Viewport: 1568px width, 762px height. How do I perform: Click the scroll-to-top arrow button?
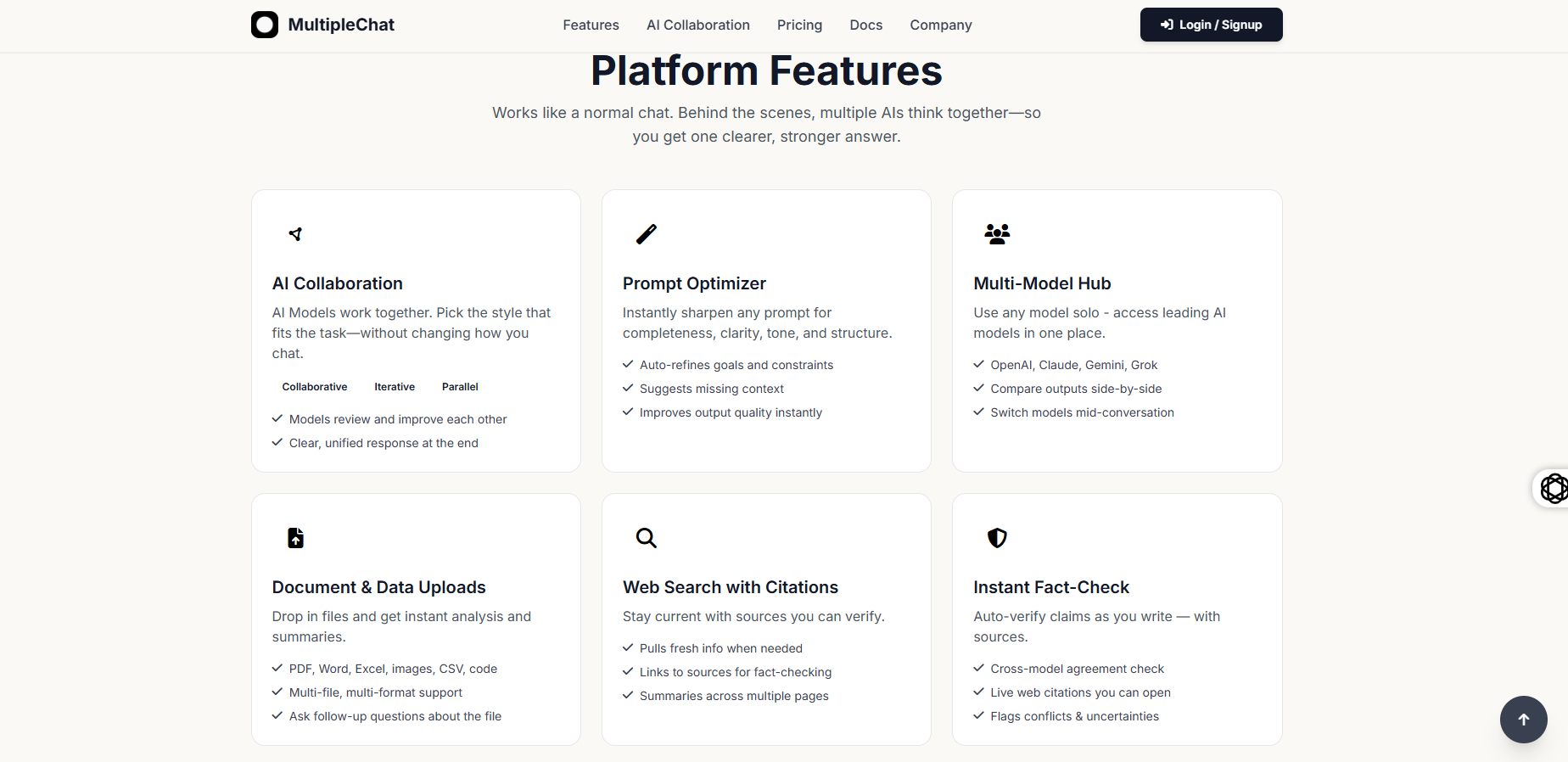click(1523, 720)
